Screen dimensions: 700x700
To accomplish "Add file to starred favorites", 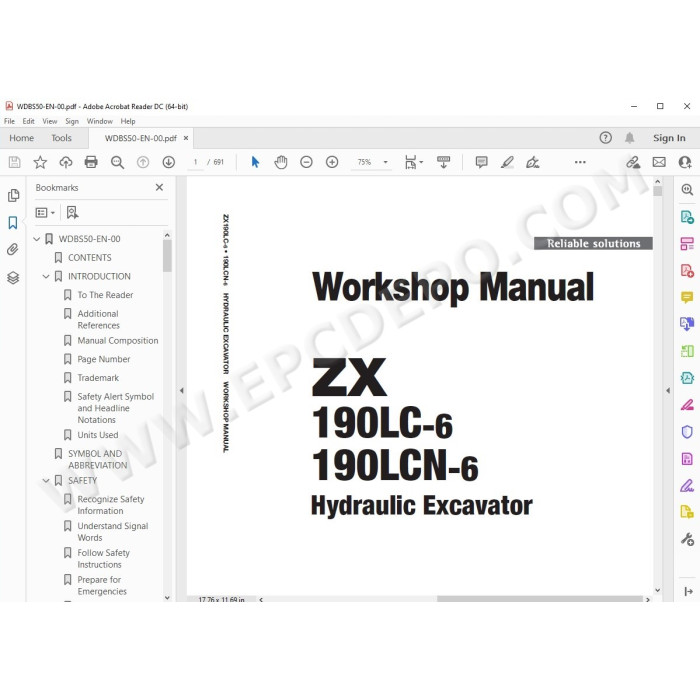I will pos(40,162).
